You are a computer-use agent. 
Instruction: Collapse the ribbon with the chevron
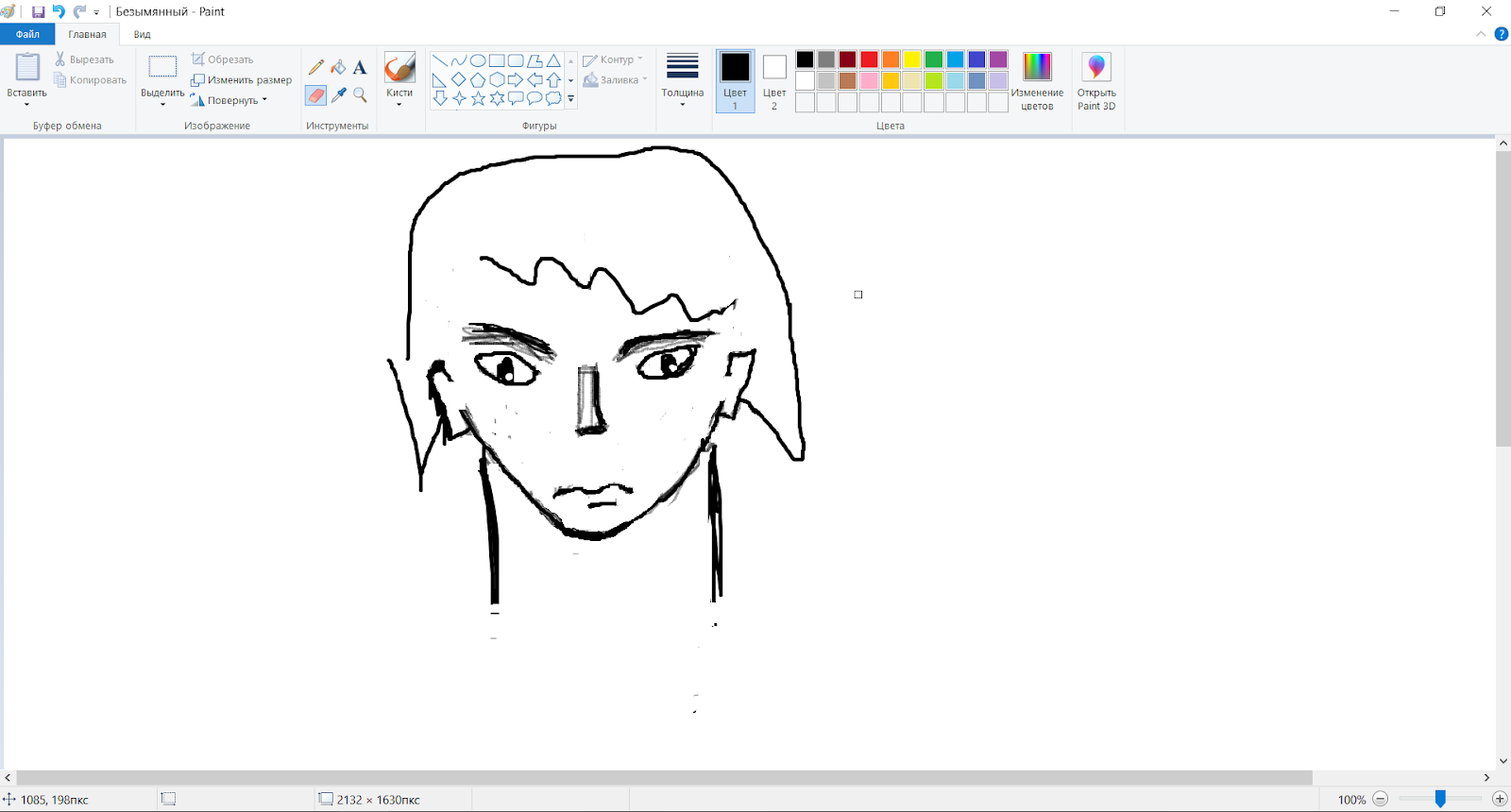point(1481,34)
